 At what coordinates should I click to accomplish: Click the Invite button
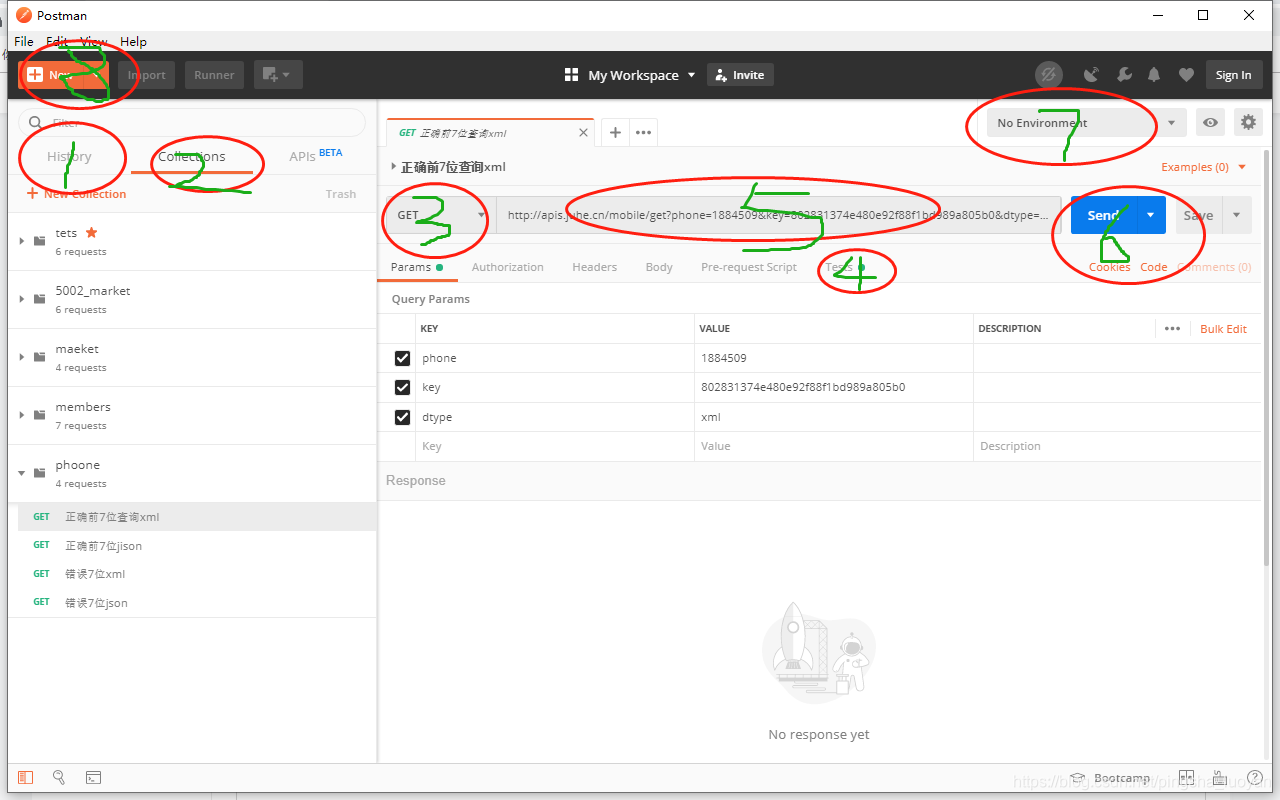[x=740, y=75]
